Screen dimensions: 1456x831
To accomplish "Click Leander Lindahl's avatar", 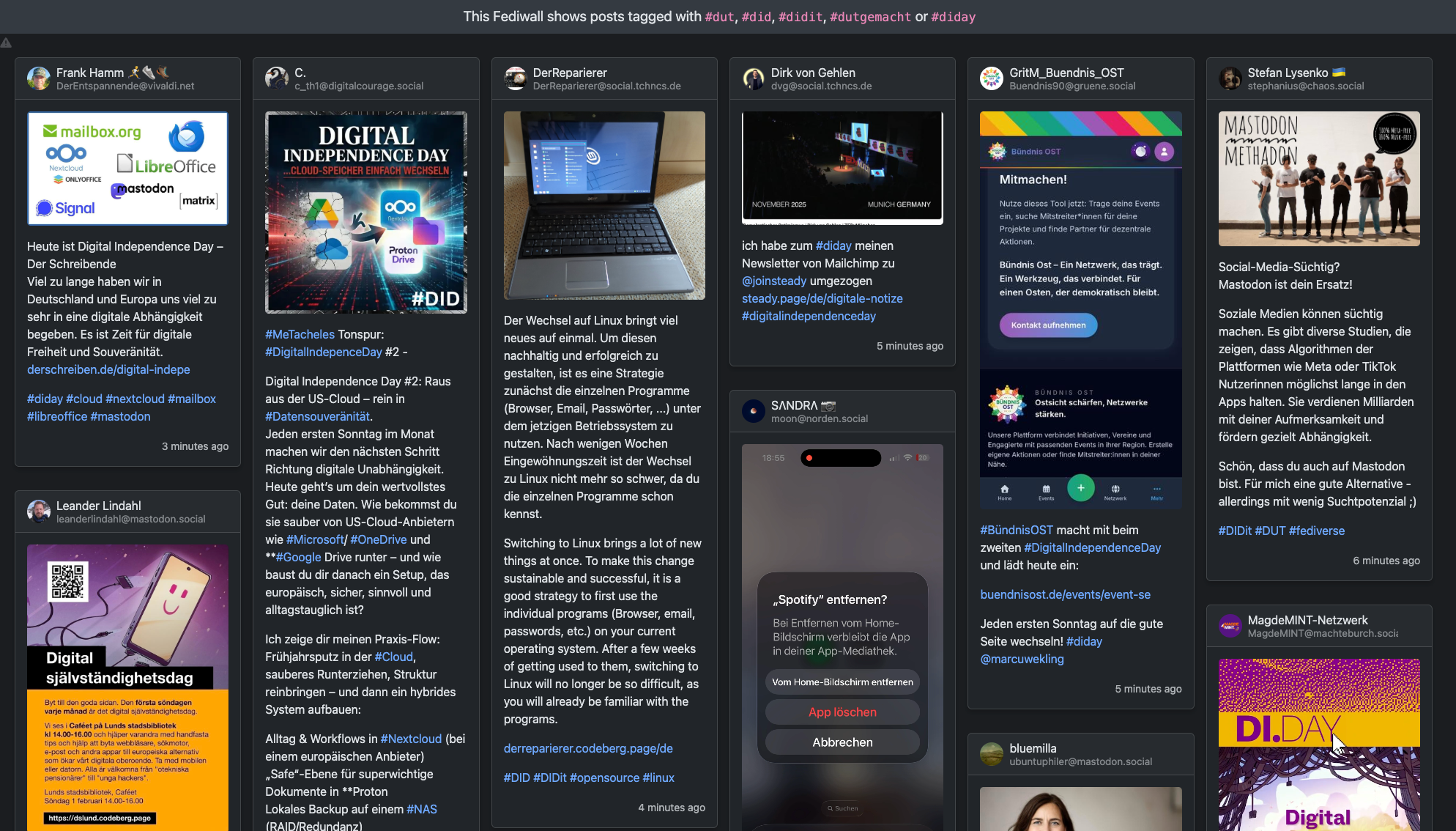I will 39,511.
